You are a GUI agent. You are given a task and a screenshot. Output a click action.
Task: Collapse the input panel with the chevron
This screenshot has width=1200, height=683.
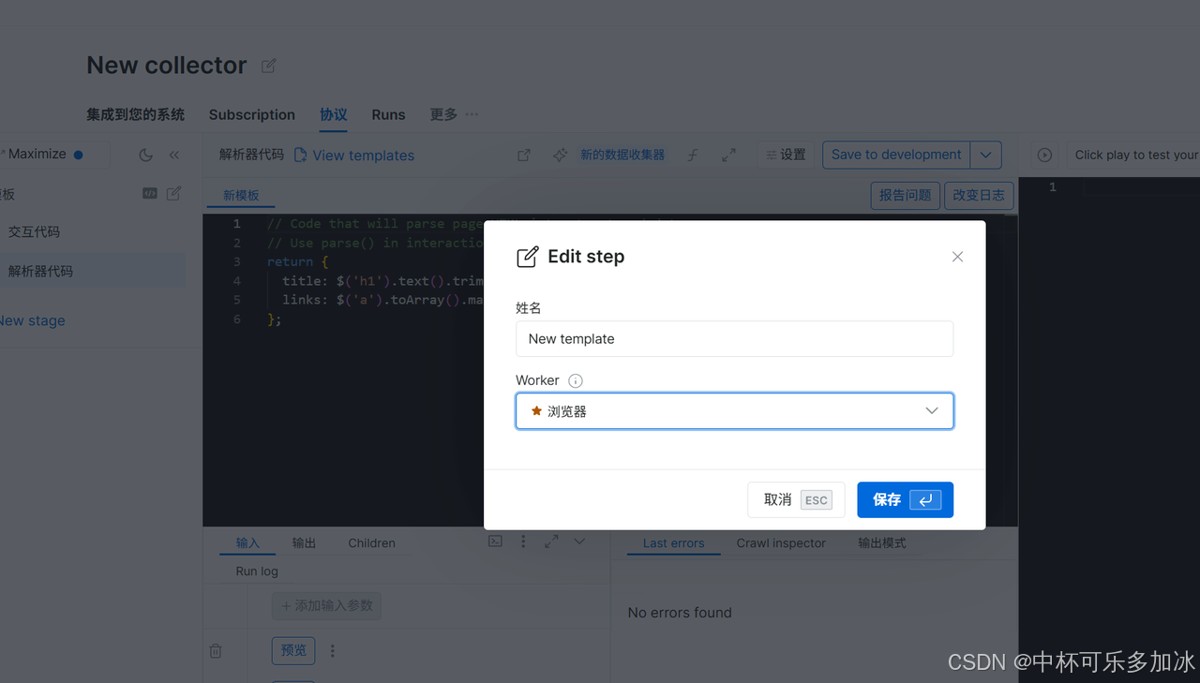579,541
